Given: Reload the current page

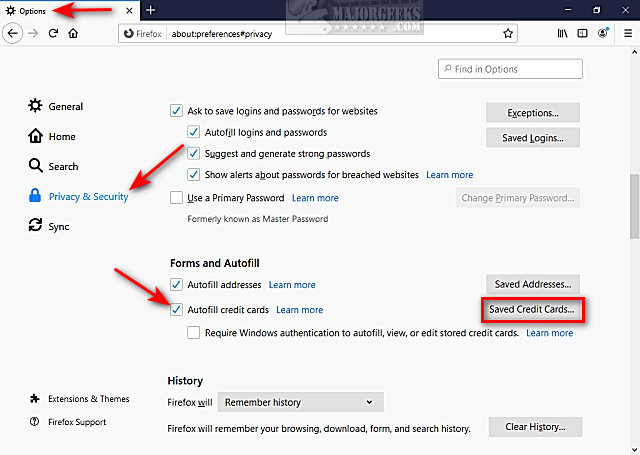Looking at the screenshot, I should tap(53, 33).
